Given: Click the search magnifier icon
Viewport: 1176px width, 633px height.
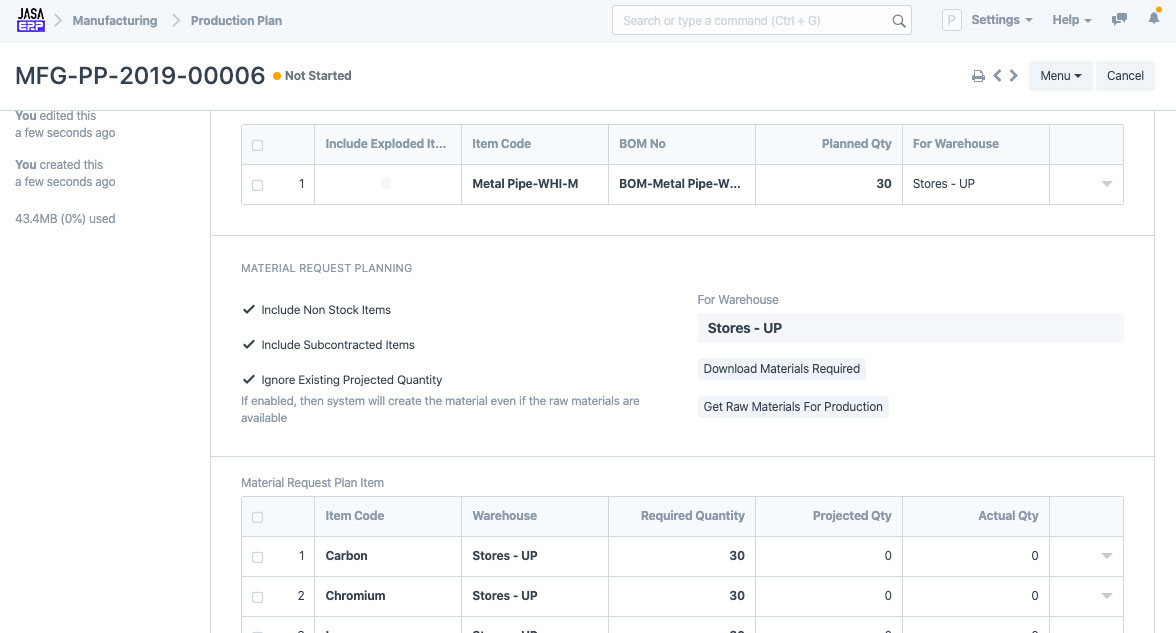Looking at the screenshot, I should [898, 21].
